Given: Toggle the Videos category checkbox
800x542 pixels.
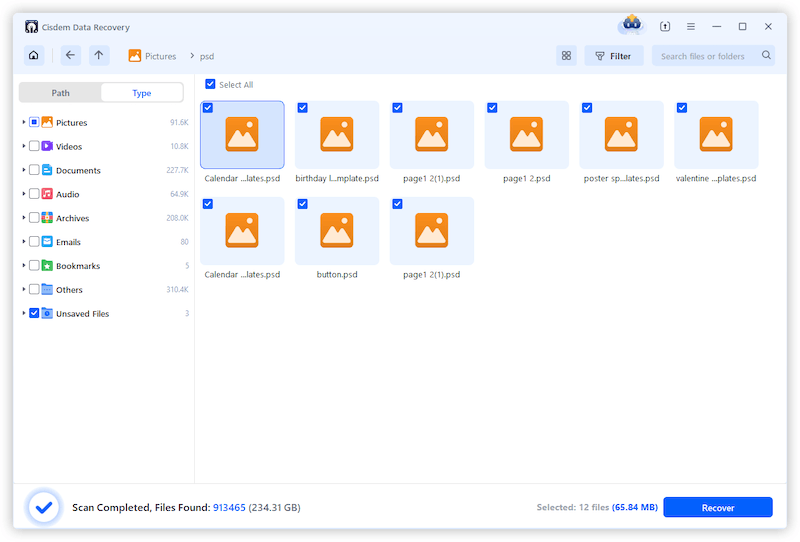Looking at the screenshot, I should coord(34,146).
